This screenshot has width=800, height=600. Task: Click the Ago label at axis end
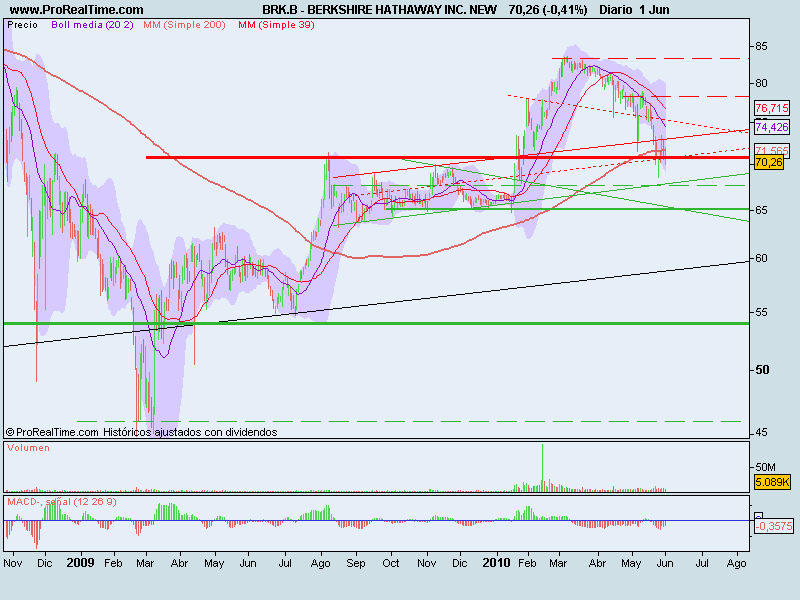click(736, 563)
